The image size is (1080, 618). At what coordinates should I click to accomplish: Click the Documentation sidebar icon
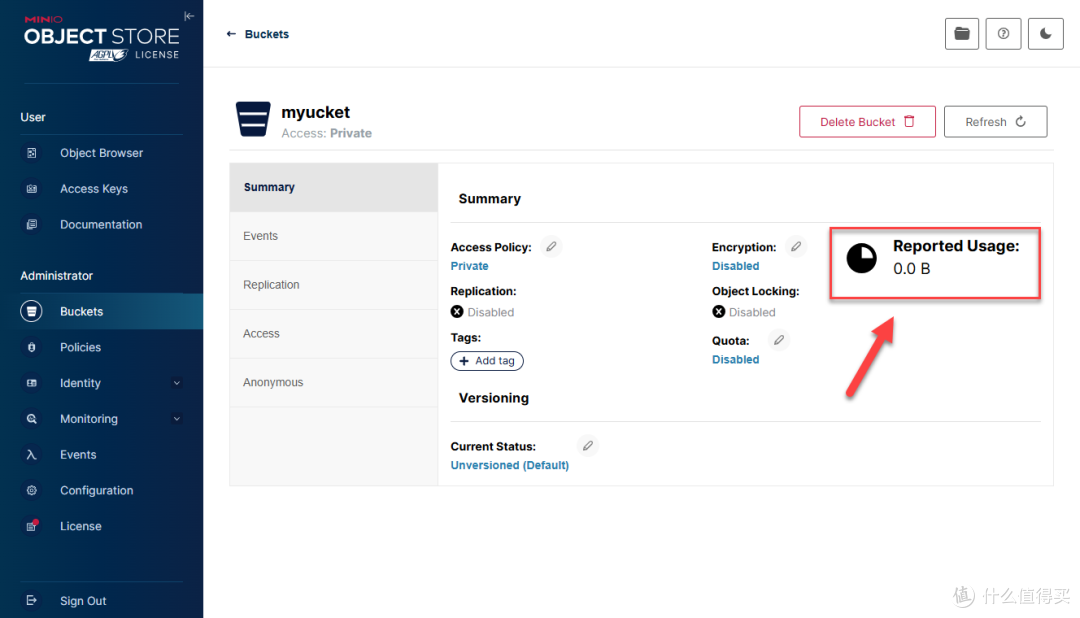pyautogui.click(x=32, y=225)
